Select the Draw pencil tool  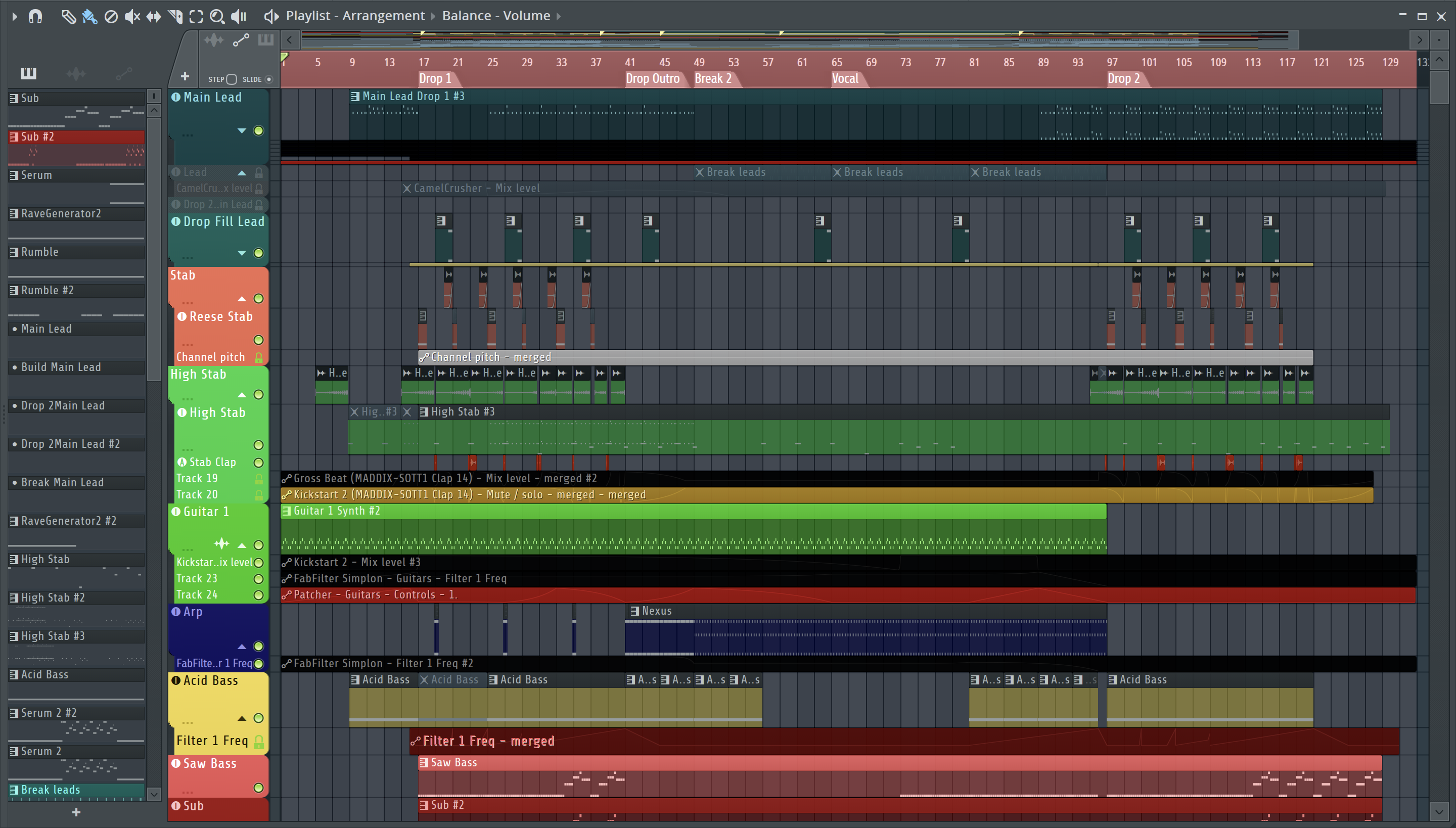coord(68,17)
